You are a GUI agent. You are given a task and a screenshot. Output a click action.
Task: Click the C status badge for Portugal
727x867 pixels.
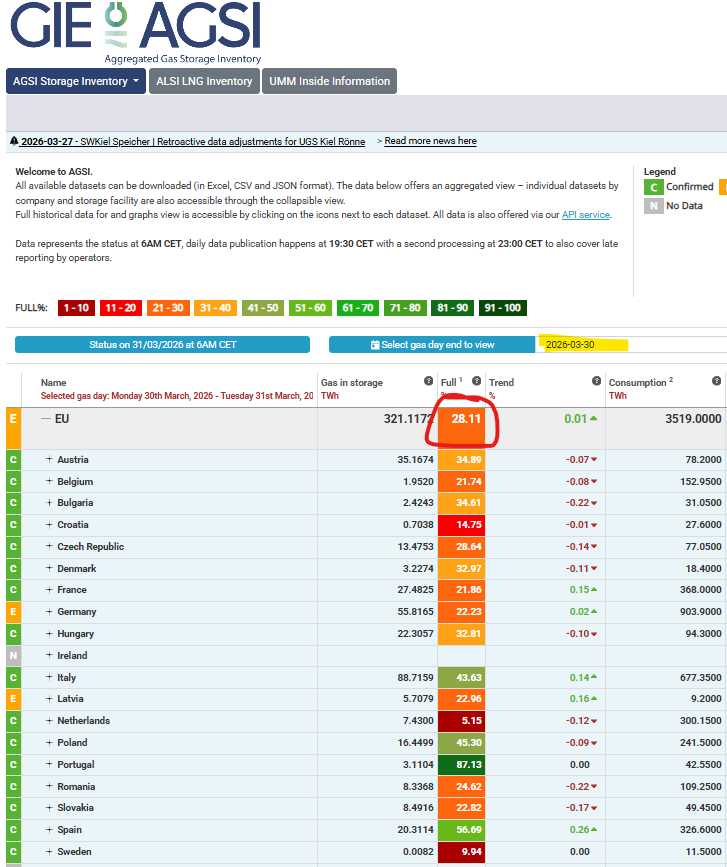click(x=13, y=765)
